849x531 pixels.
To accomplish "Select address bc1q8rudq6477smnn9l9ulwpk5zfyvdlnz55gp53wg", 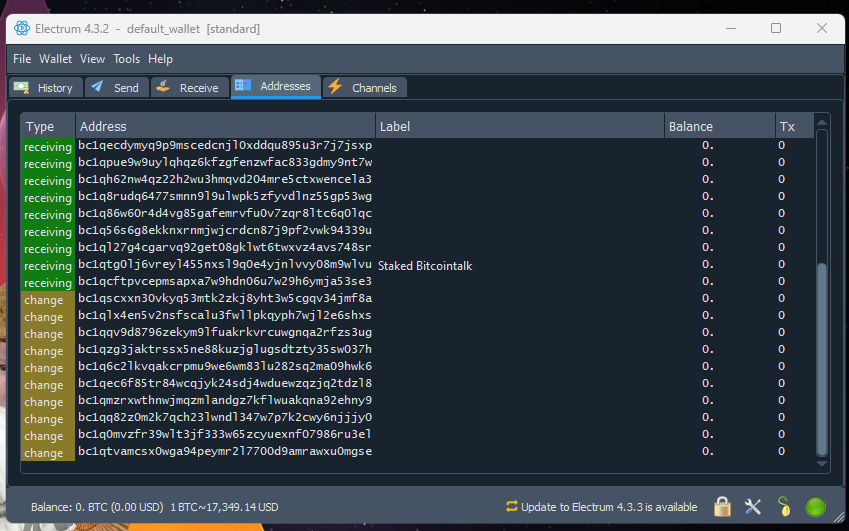I will 225,196.
